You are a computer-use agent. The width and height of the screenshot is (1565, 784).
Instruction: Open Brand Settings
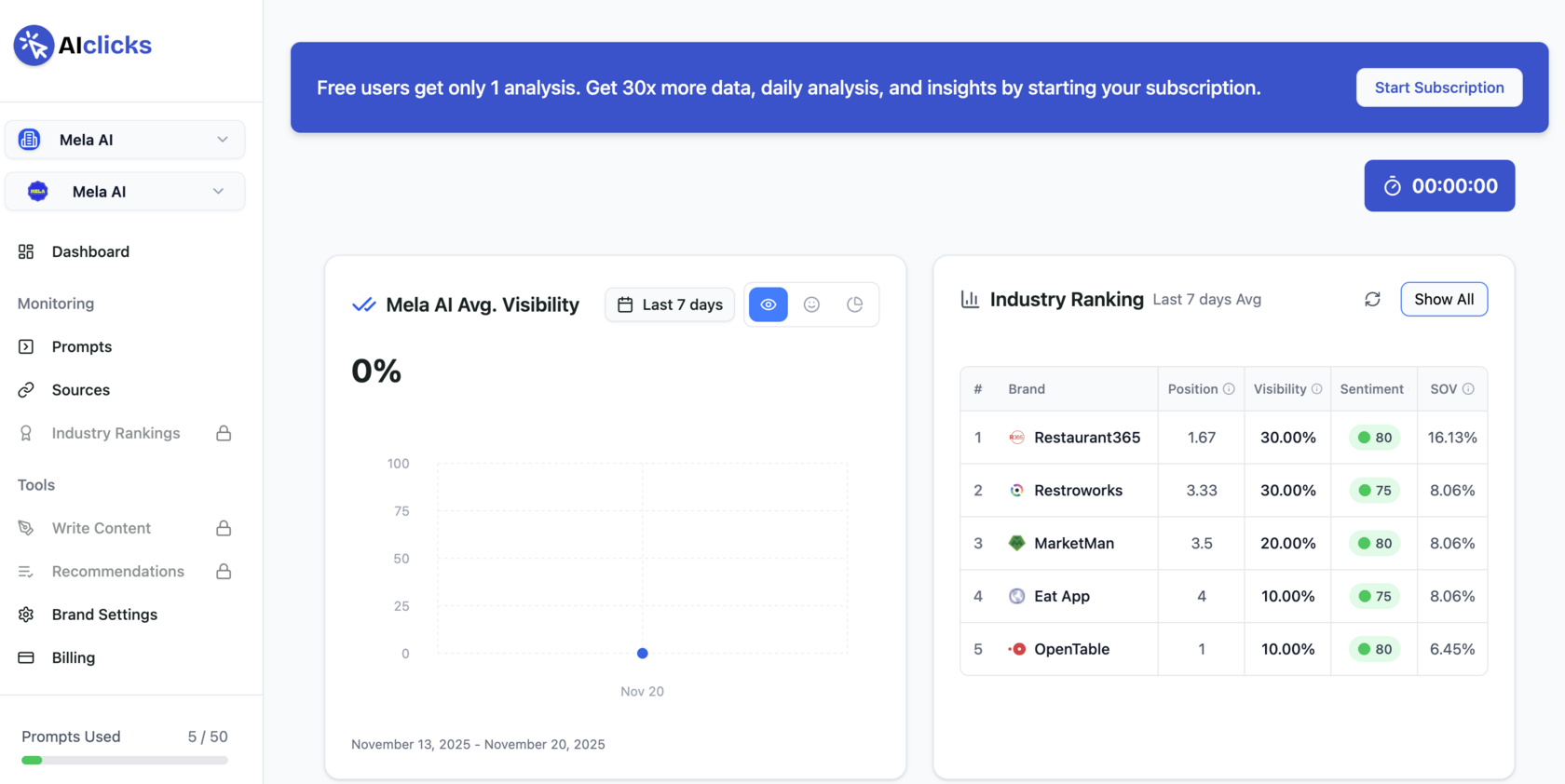(x=104, y=615)
